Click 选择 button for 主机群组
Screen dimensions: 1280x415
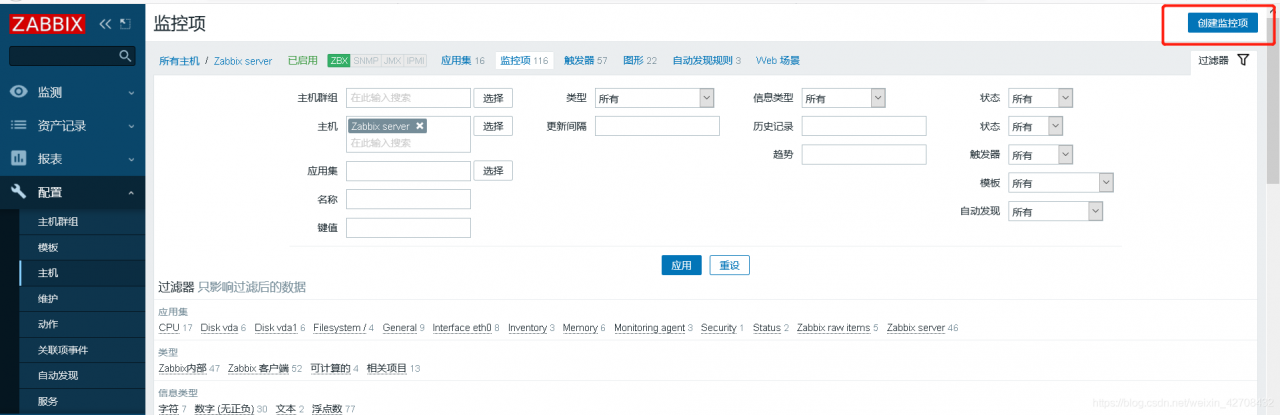pyautogui.click(x=493, y=98)
